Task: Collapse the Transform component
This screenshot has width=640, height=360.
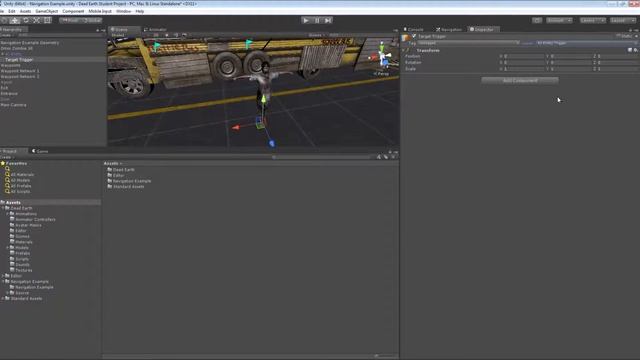Action: [404, 50]
